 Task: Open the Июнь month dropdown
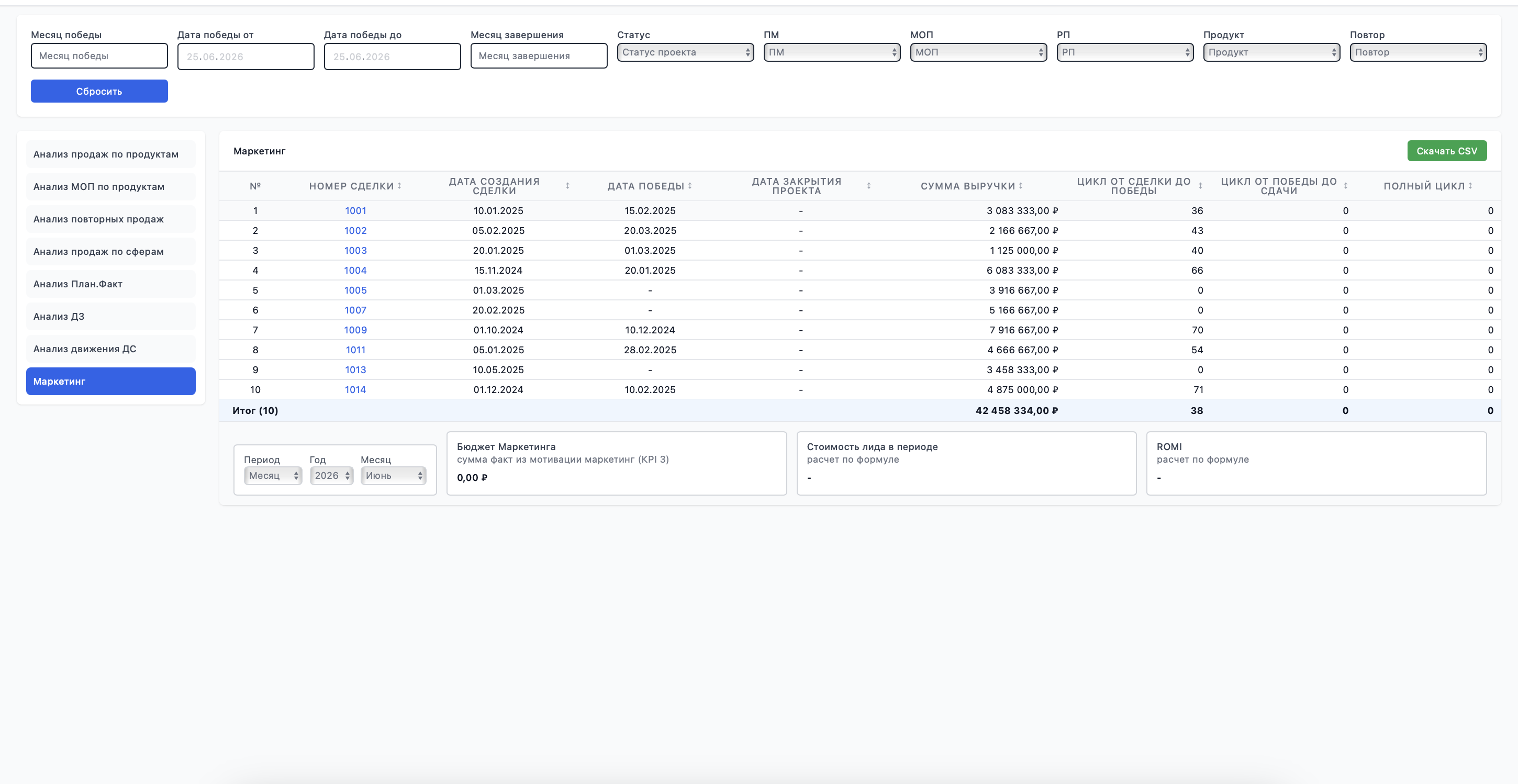point(393,475)
